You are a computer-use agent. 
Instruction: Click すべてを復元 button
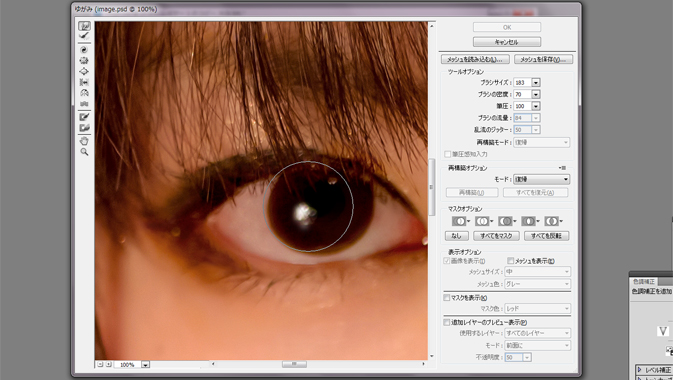tap(536, 192)
